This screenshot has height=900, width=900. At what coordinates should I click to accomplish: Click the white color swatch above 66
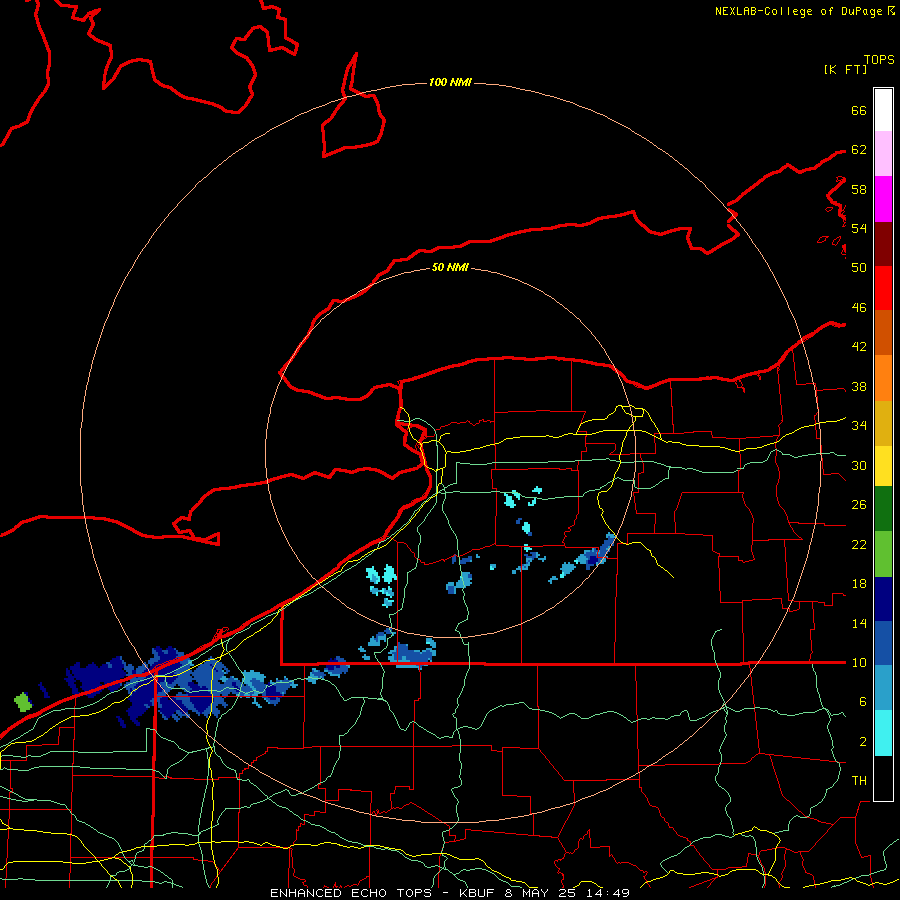[883, 110]
